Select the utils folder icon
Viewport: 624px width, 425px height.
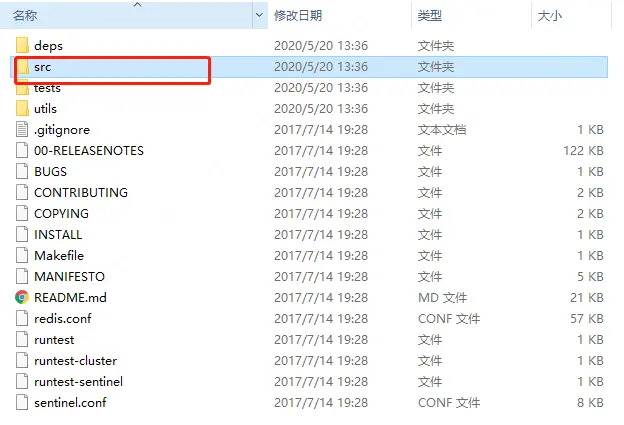click(x=22, y=108)
